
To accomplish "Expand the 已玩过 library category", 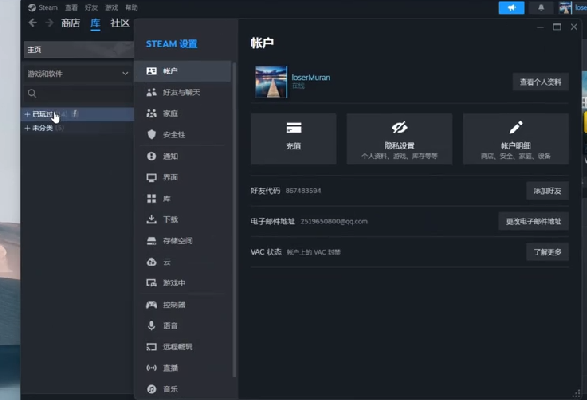I will pyautogui.click(x=27, y=114).
